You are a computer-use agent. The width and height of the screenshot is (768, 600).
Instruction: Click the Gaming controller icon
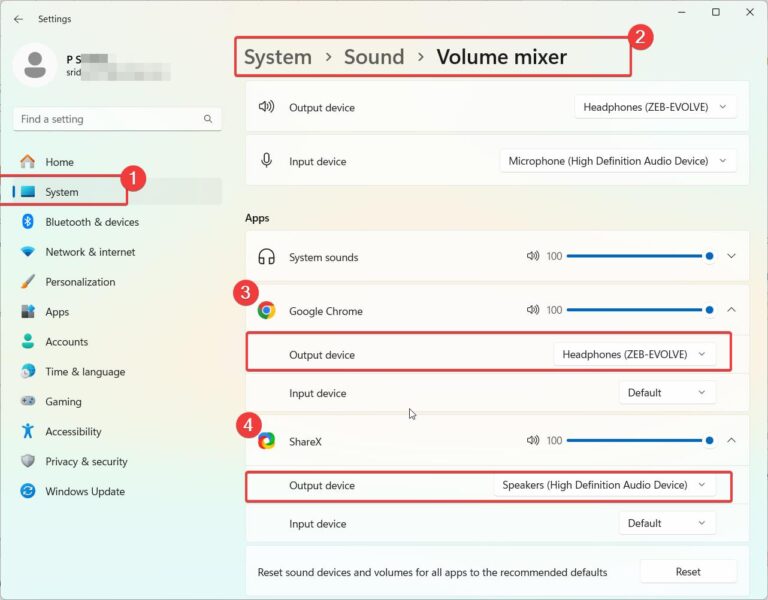tap(28, 401)
